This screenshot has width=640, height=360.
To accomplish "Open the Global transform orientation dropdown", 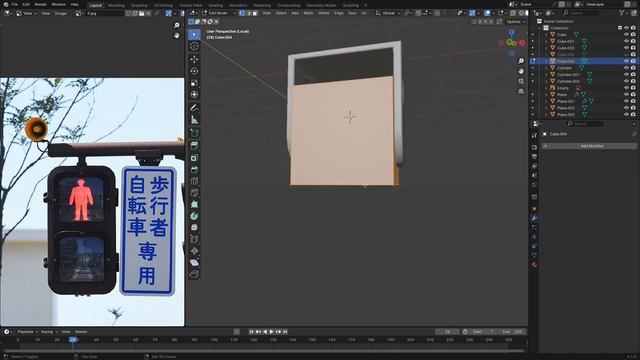I will point(388,13).
